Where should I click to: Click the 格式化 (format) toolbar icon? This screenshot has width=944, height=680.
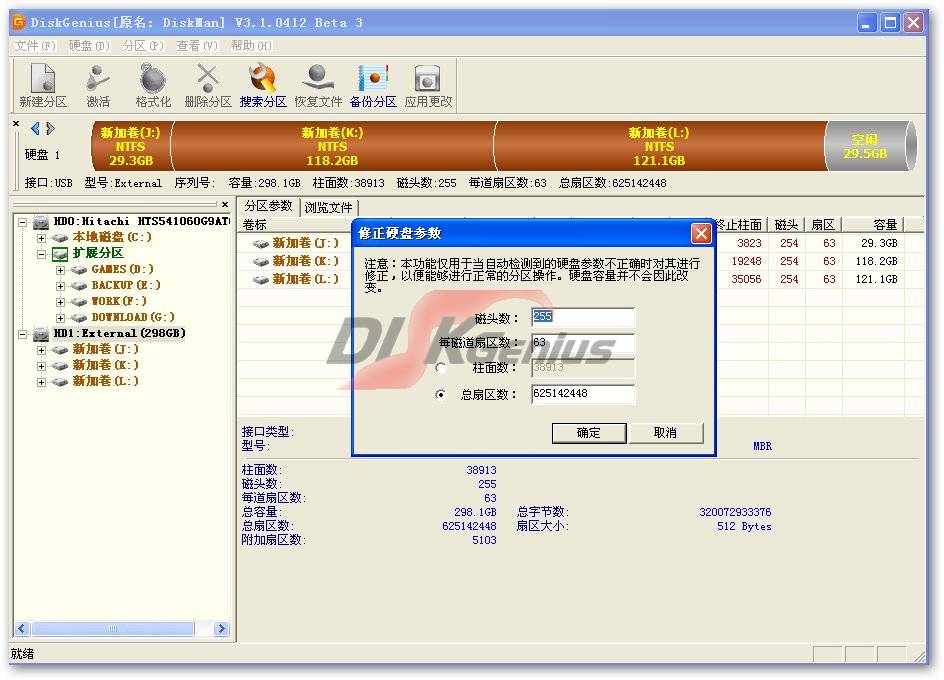[153, 86]
